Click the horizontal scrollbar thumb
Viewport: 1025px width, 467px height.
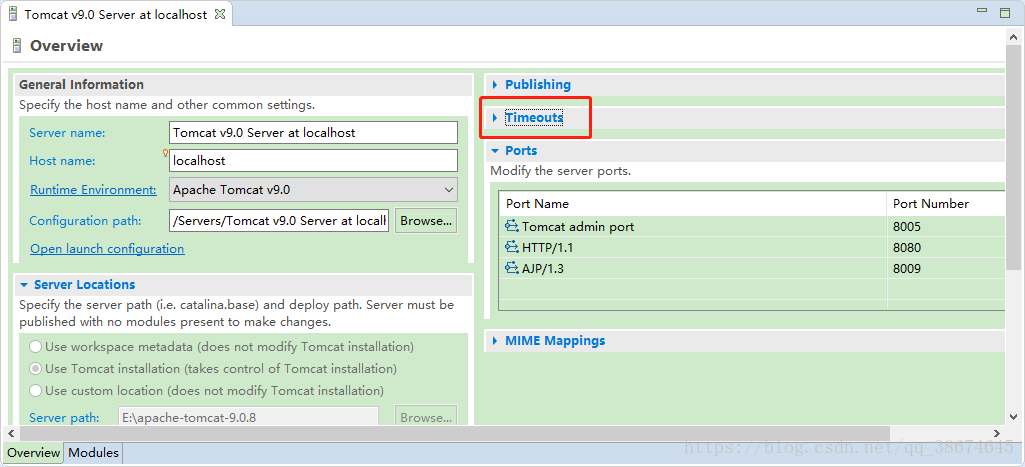point(454,433)
